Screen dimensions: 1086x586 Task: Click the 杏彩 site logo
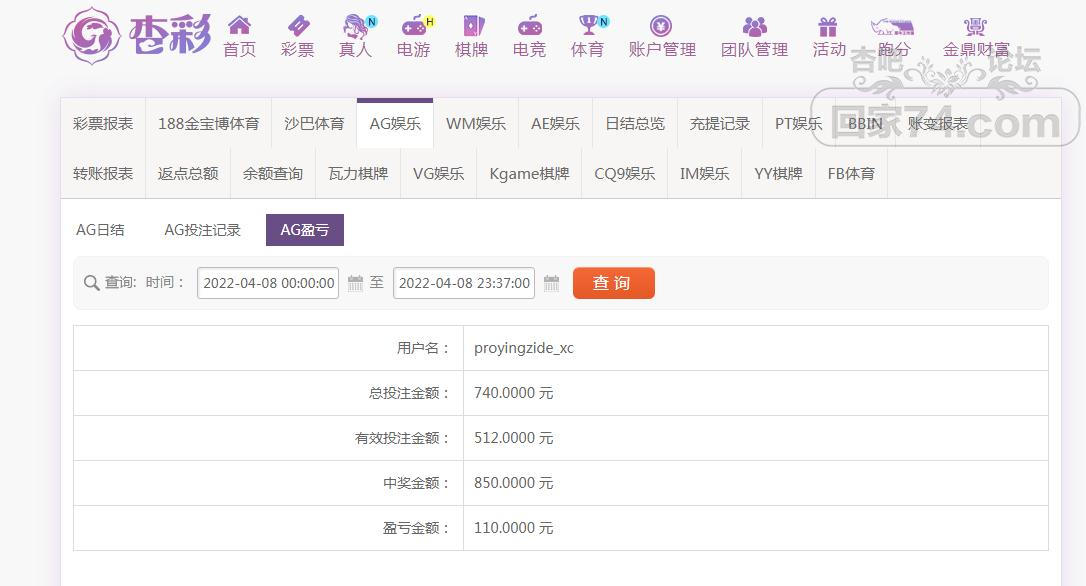136,36
